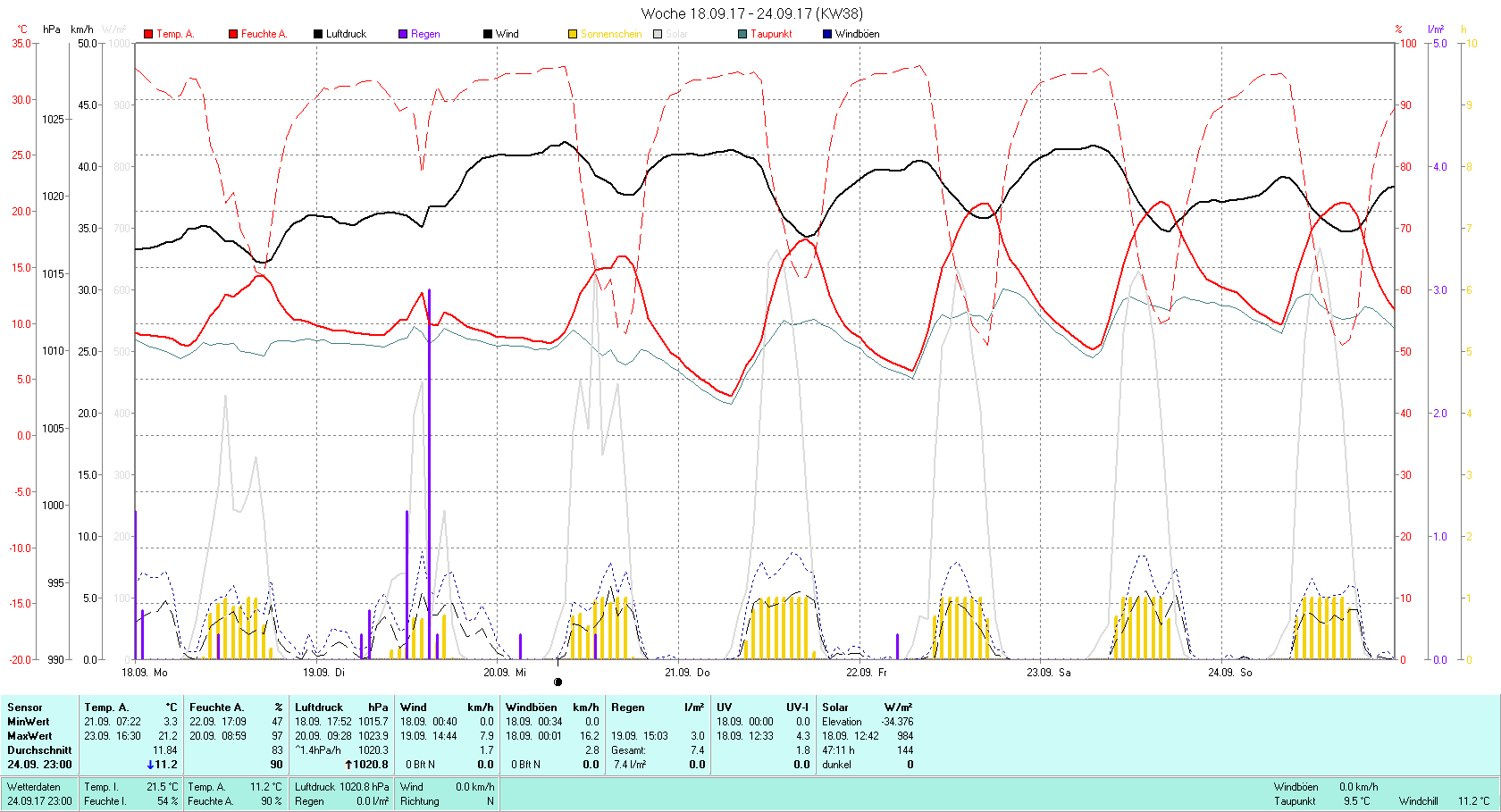Click the new moon symbol below the time axis
The width and height of the screenshot is (1501, 812).
pos(558,682)
